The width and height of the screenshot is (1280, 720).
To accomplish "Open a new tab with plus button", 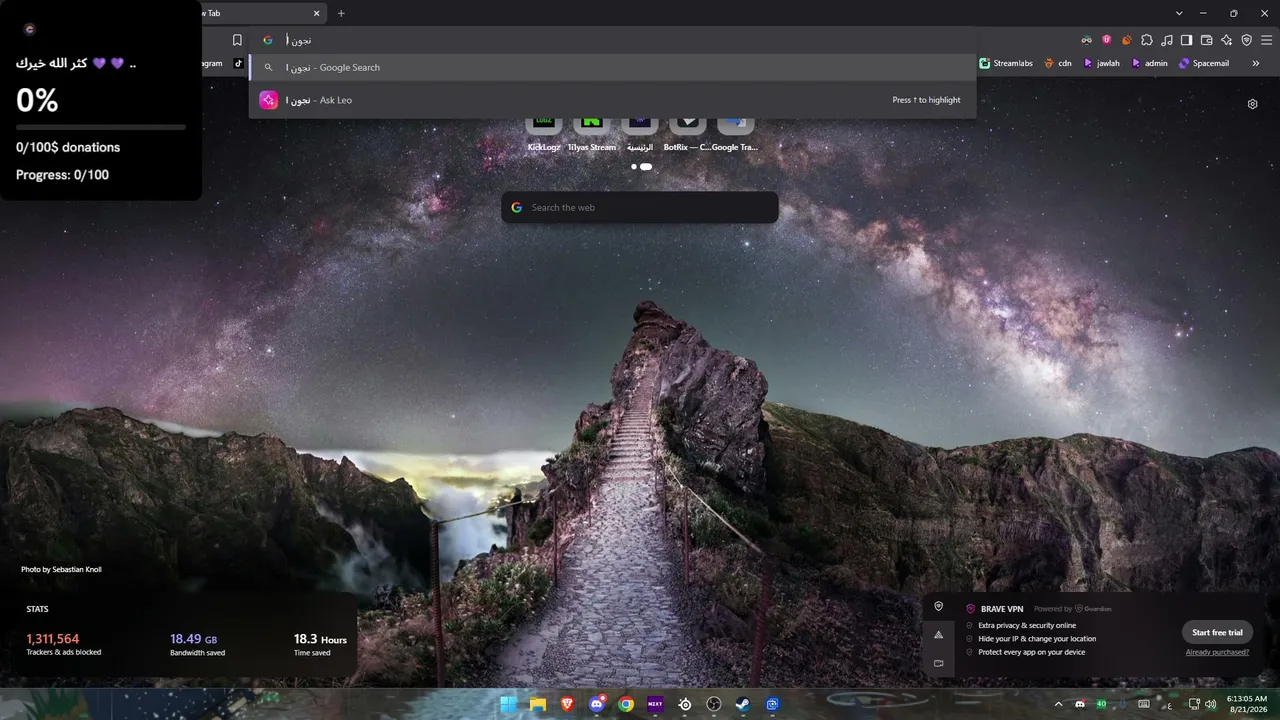I will [341, 13].
